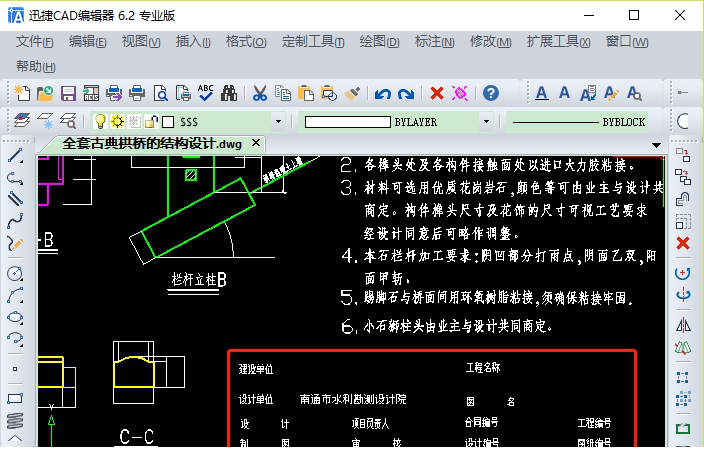
Task: Open the 编辑(E) menu
Action: (88, 42)
